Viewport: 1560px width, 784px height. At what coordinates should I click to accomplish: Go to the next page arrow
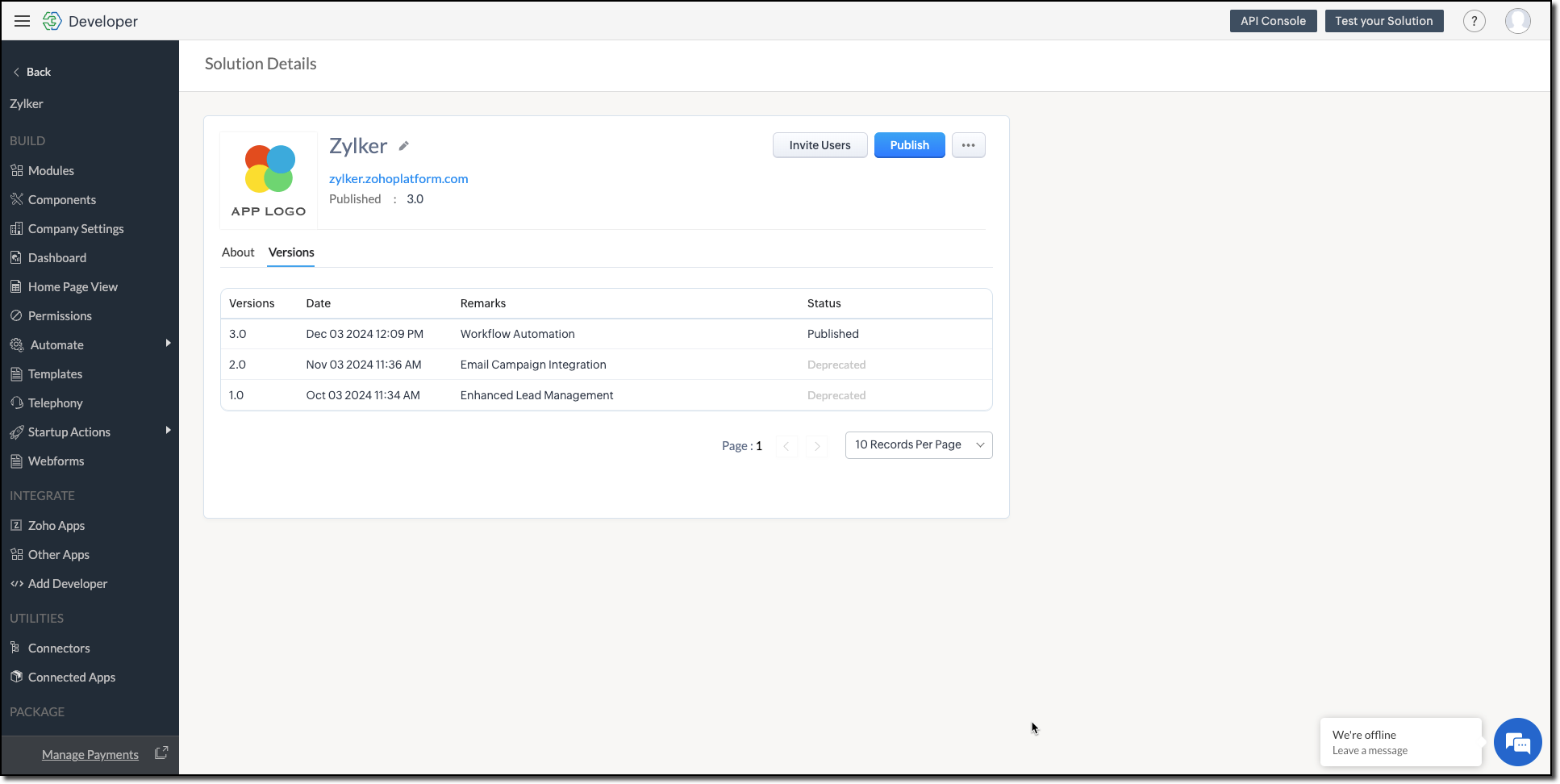tap(817, 446)
